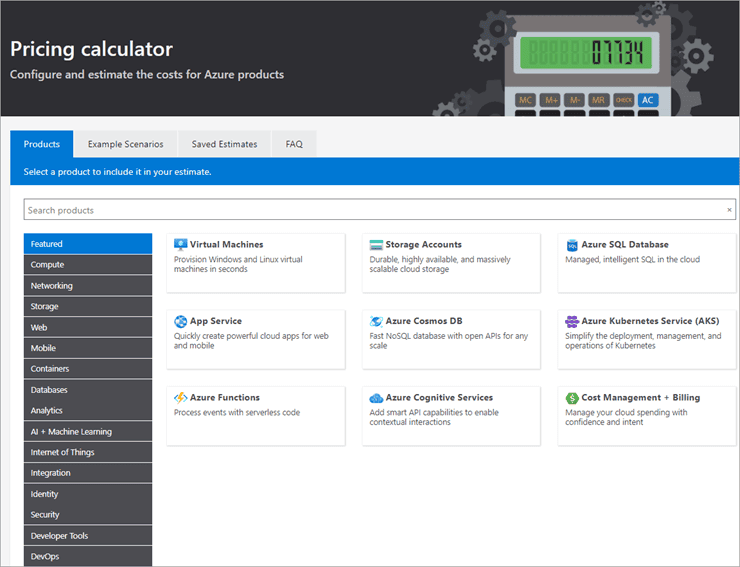The width and height of the screenshot is (740, 567).
Task: Select the Containers category
Action: 88,369
